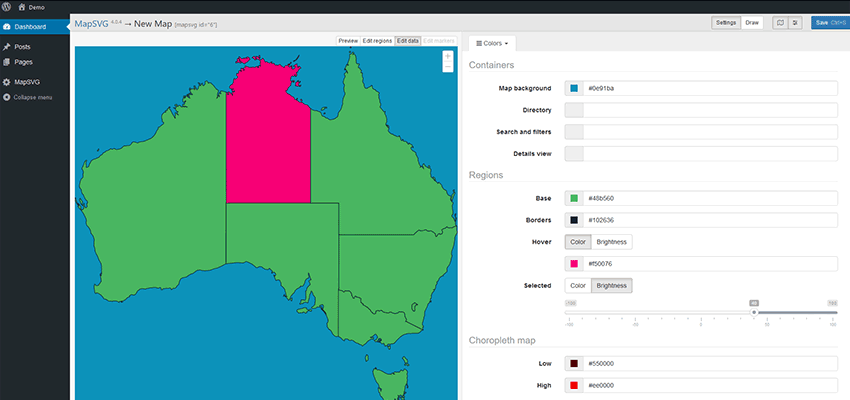This screenshot has height=400, width=850.
Task: Save the map with Save button
Action: point(829,22)
